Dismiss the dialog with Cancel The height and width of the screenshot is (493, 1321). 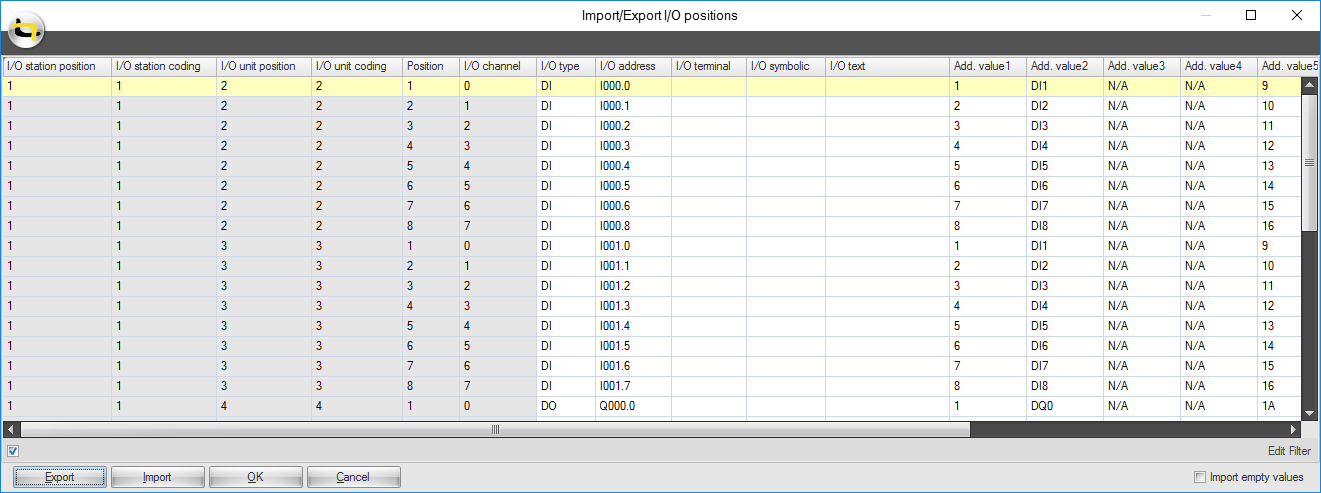click(x=353, y=477)
